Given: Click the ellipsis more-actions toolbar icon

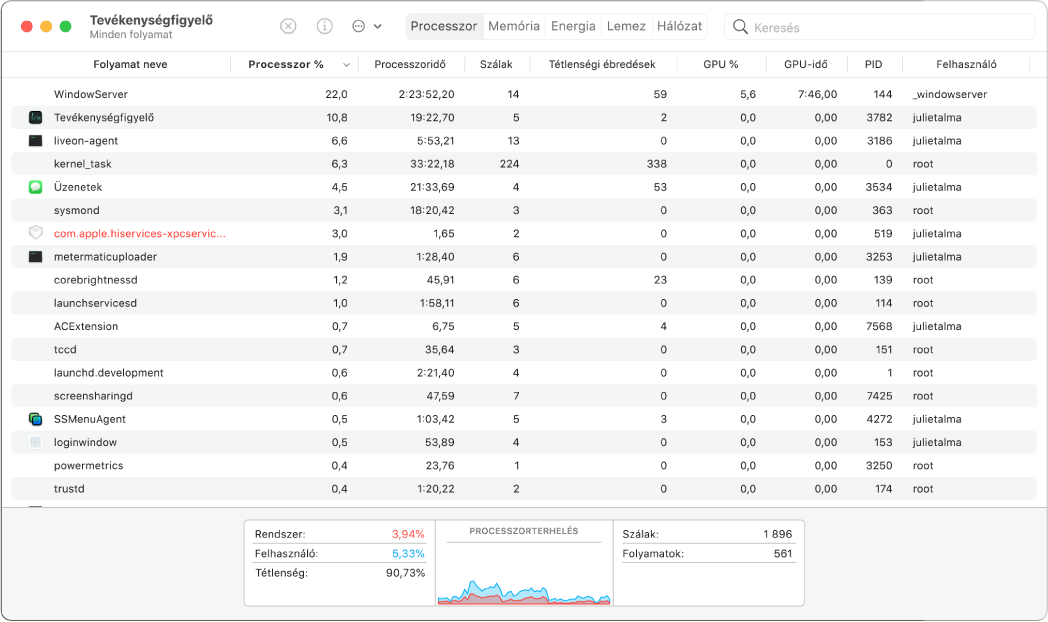Looking at the screenshot, I should tap(359, 26).
